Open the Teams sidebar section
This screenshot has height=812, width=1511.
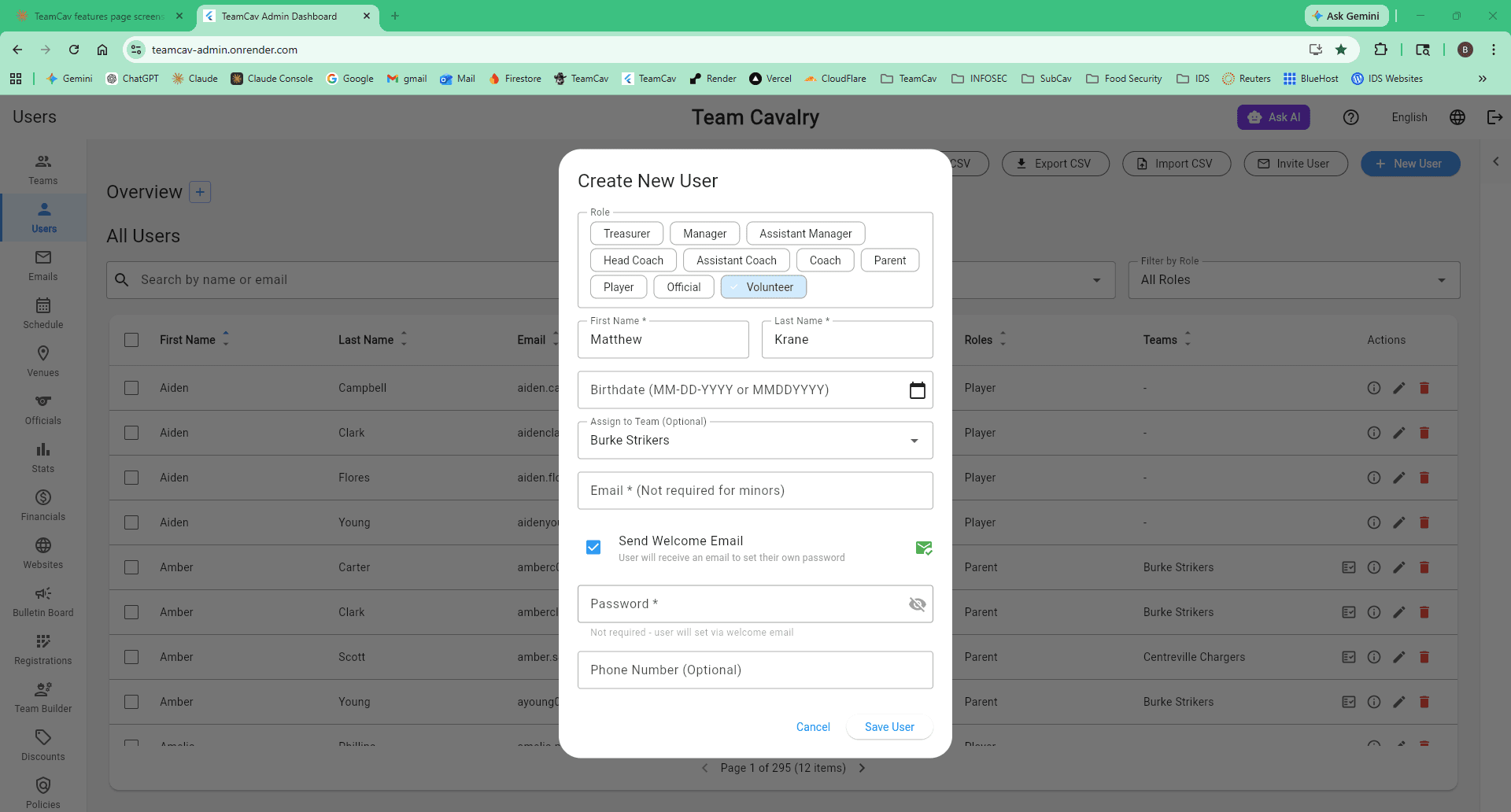pos(43,170)
